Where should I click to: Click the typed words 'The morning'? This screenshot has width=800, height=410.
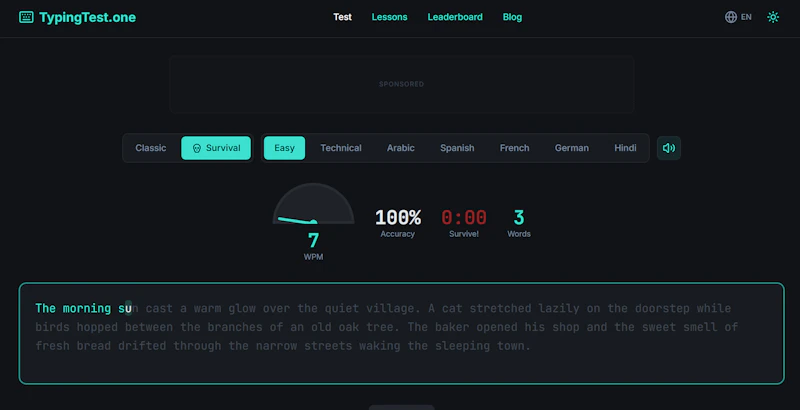click(73, 309)
